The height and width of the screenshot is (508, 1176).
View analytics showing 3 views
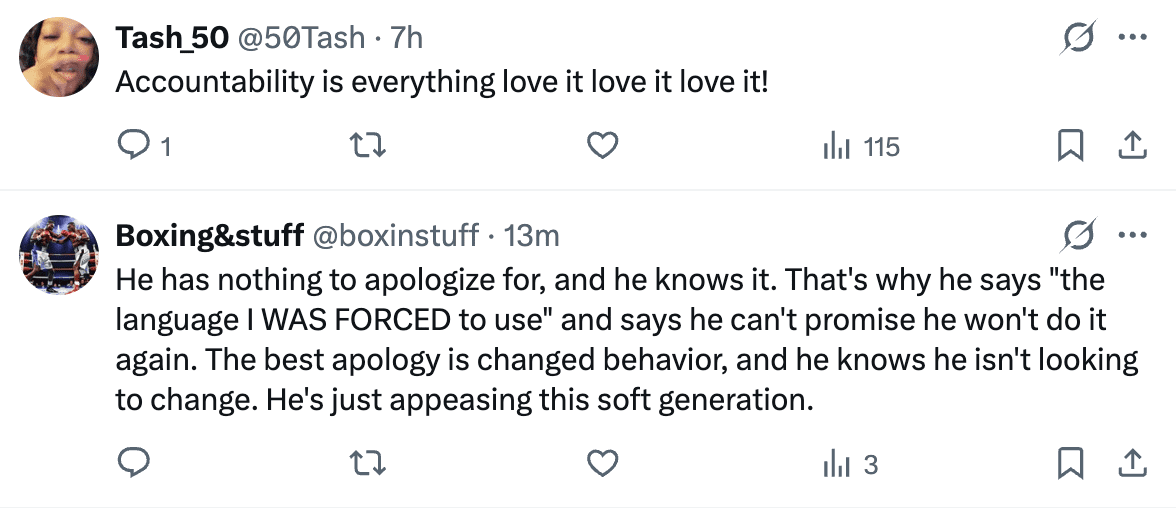850,463
